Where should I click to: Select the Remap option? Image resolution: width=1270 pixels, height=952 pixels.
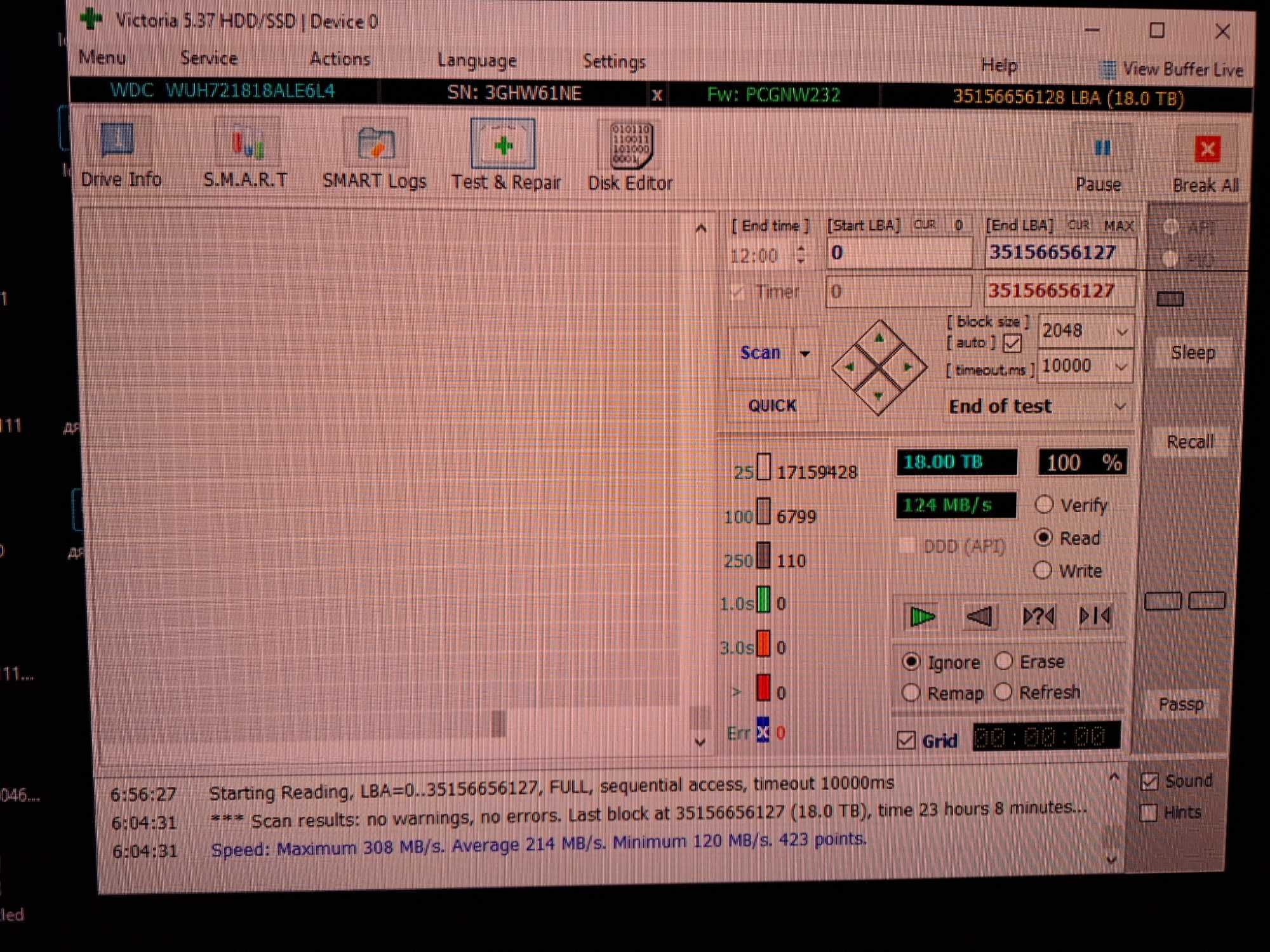point(911,692)
